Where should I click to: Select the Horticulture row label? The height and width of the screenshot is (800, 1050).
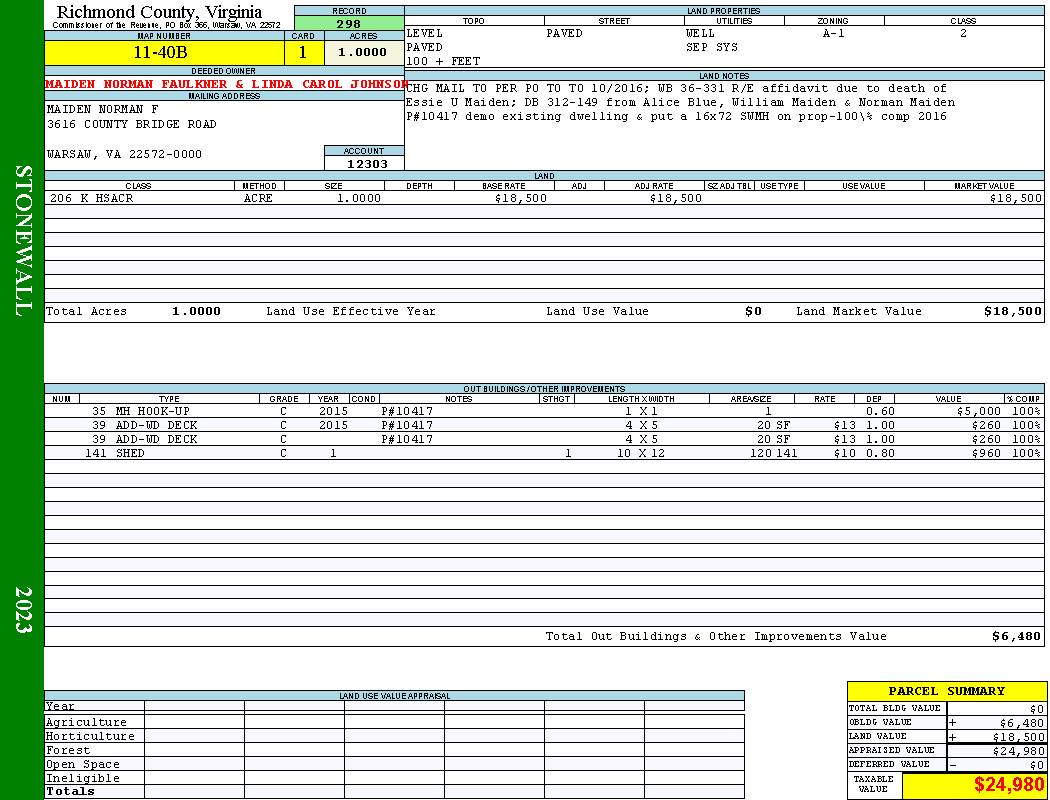[90, 736]
